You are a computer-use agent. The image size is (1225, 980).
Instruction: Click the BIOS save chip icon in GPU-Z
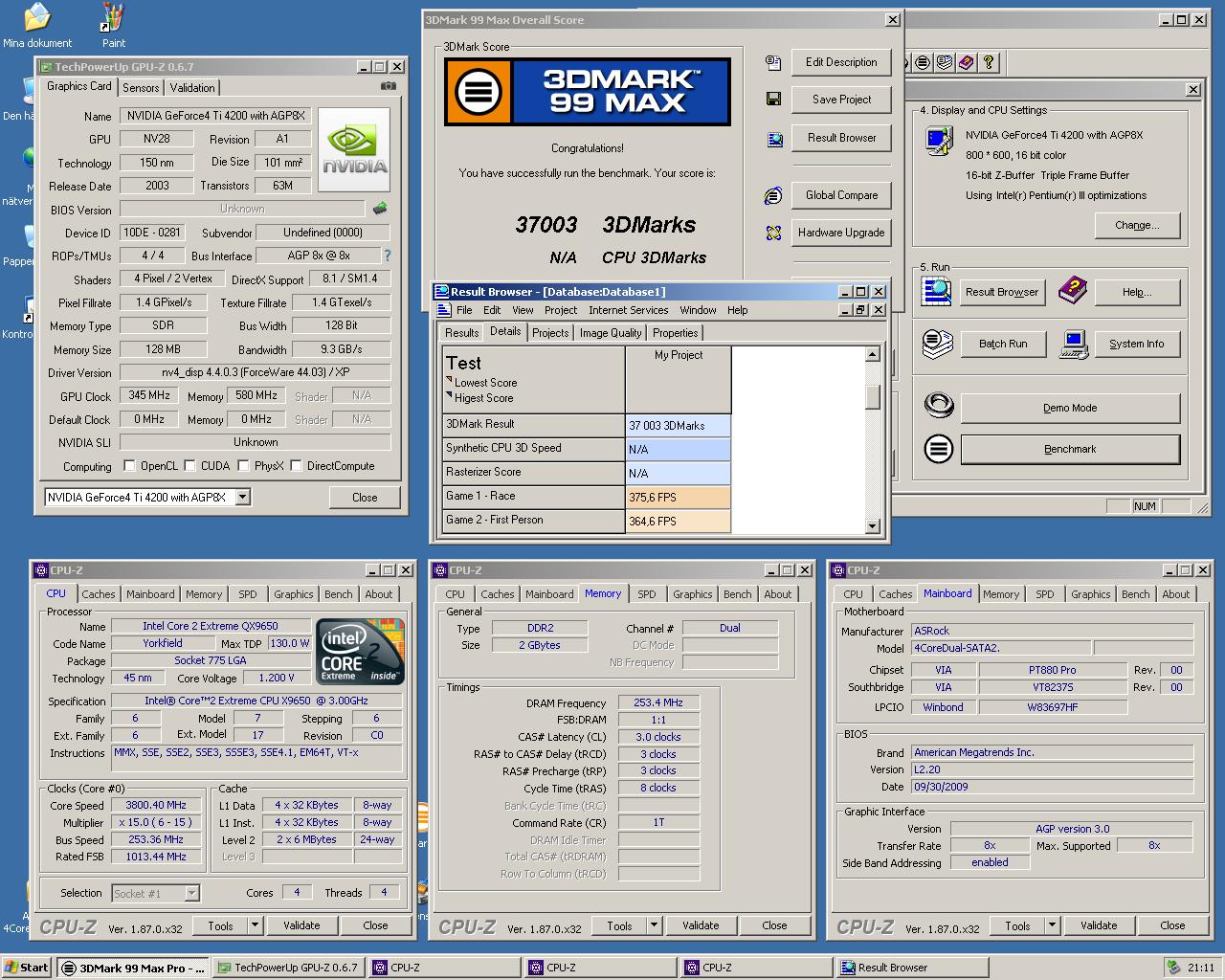[x=380, y=208]
